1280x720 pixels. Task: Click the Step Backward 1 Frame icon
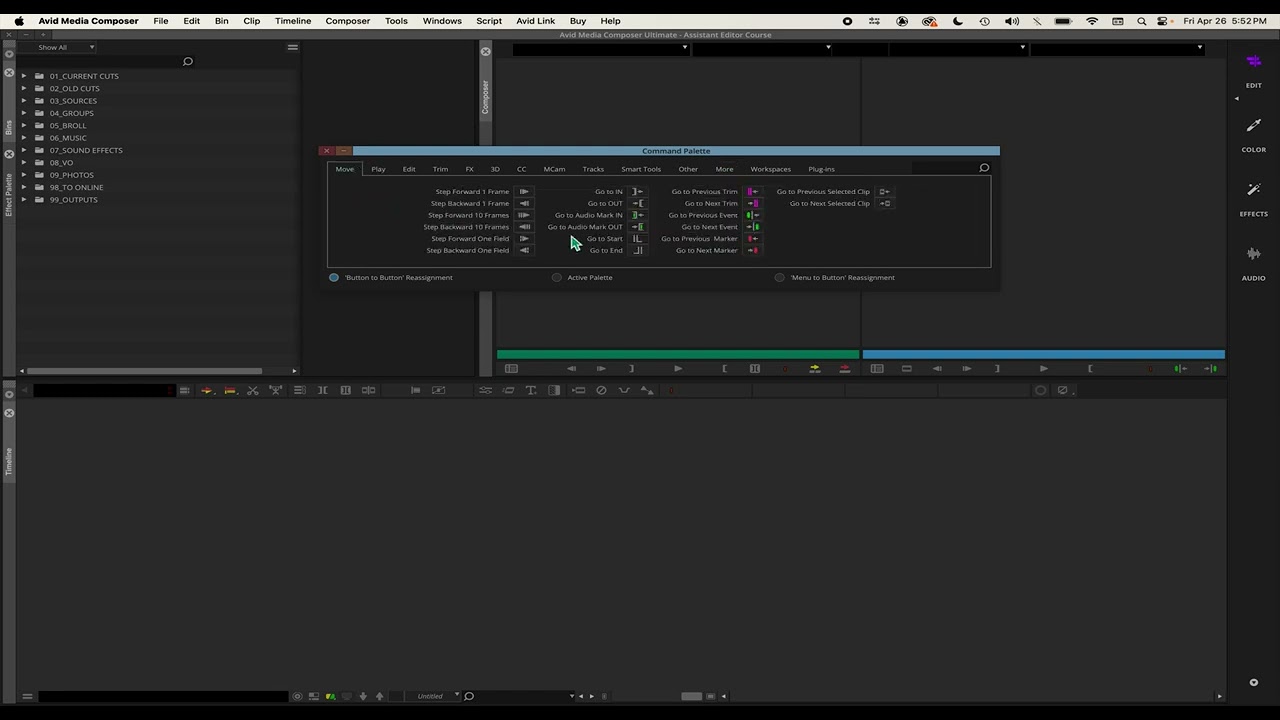coord(523,203)
